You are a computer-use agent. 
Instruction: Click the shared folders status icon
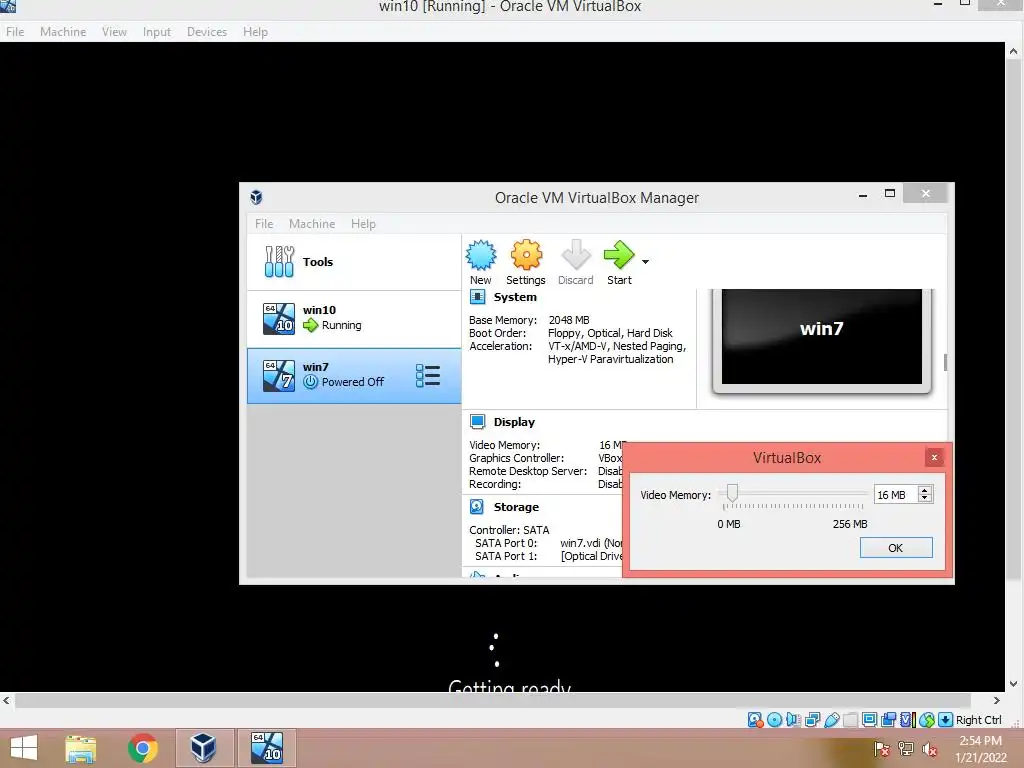click(x=850, y=720)
